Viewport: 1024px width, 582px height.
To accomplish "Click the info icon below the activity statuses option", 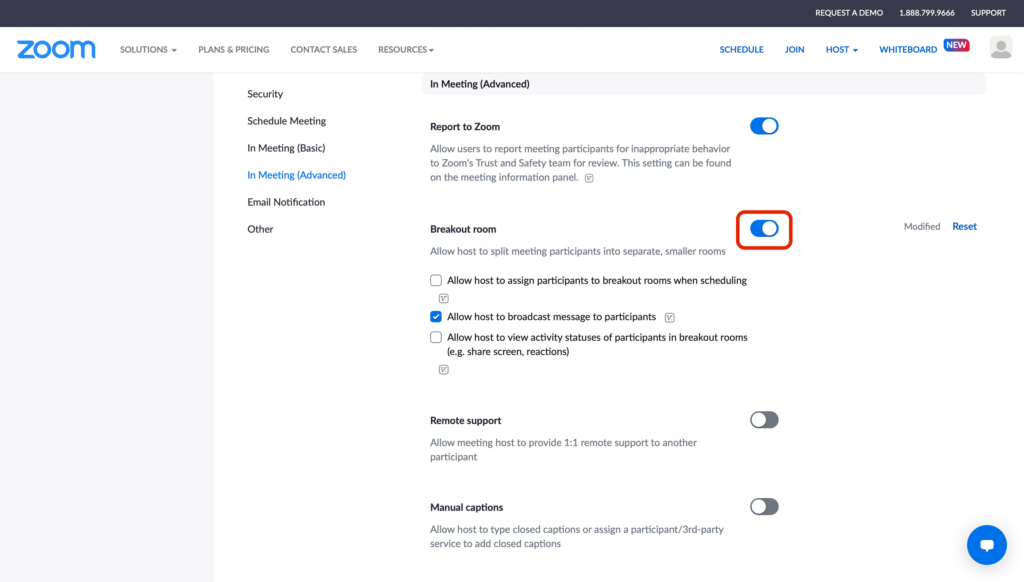I will click(x=443, y=369).
